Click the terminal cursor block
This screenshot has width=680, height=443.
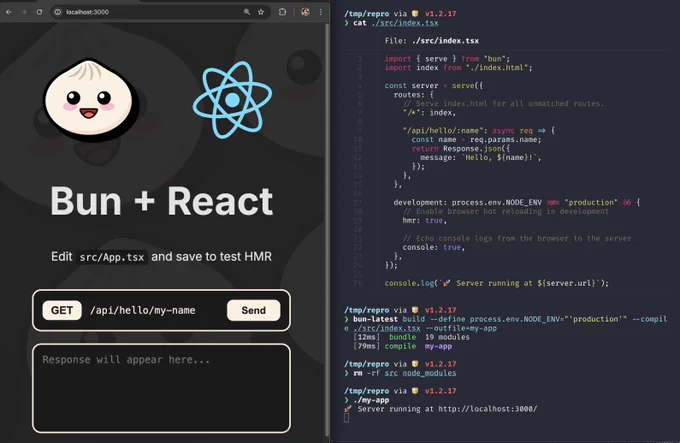pyautogui.click(x=346, y=418)
